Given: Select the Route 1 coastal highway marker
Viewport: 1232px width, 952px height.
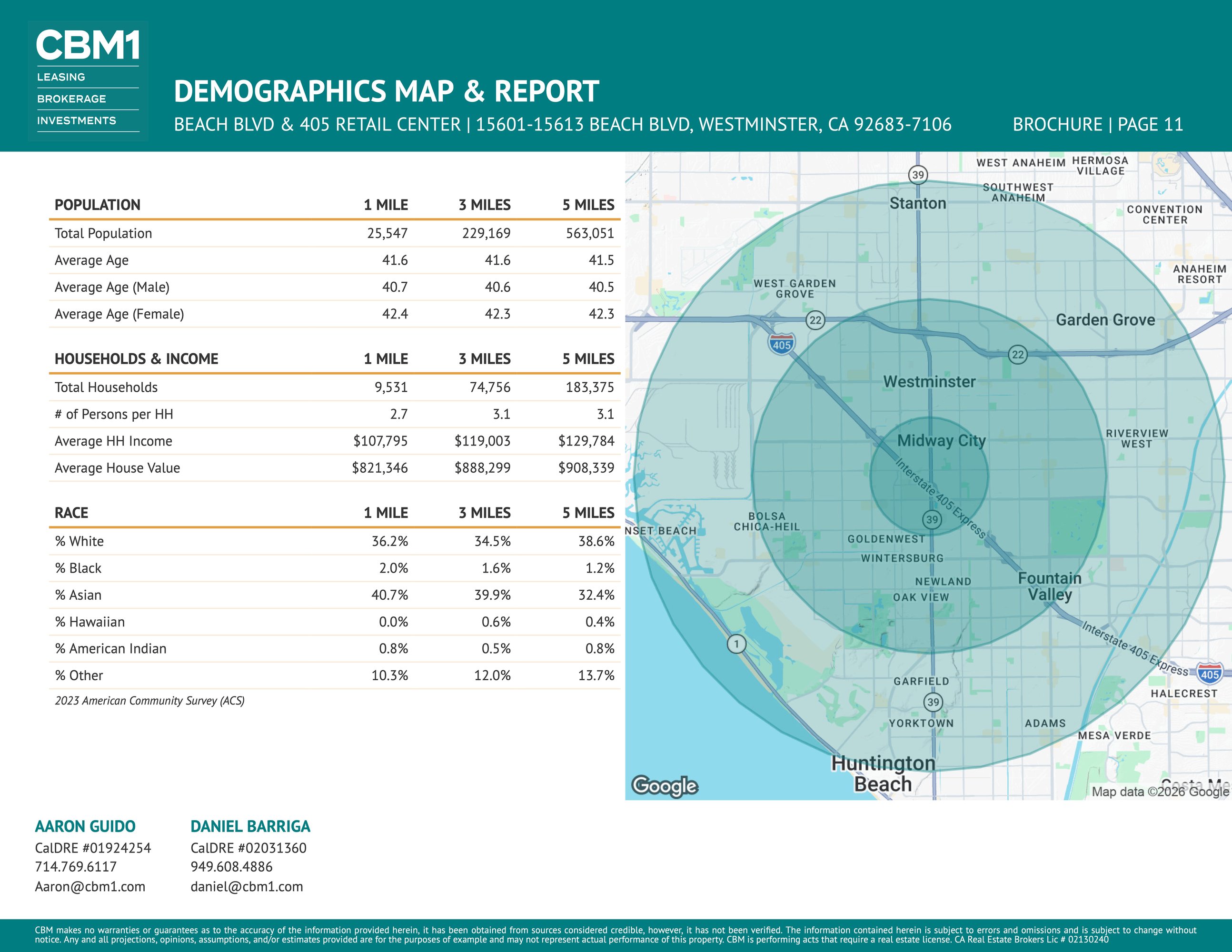Looking at the screenshot, I should 736,644.
